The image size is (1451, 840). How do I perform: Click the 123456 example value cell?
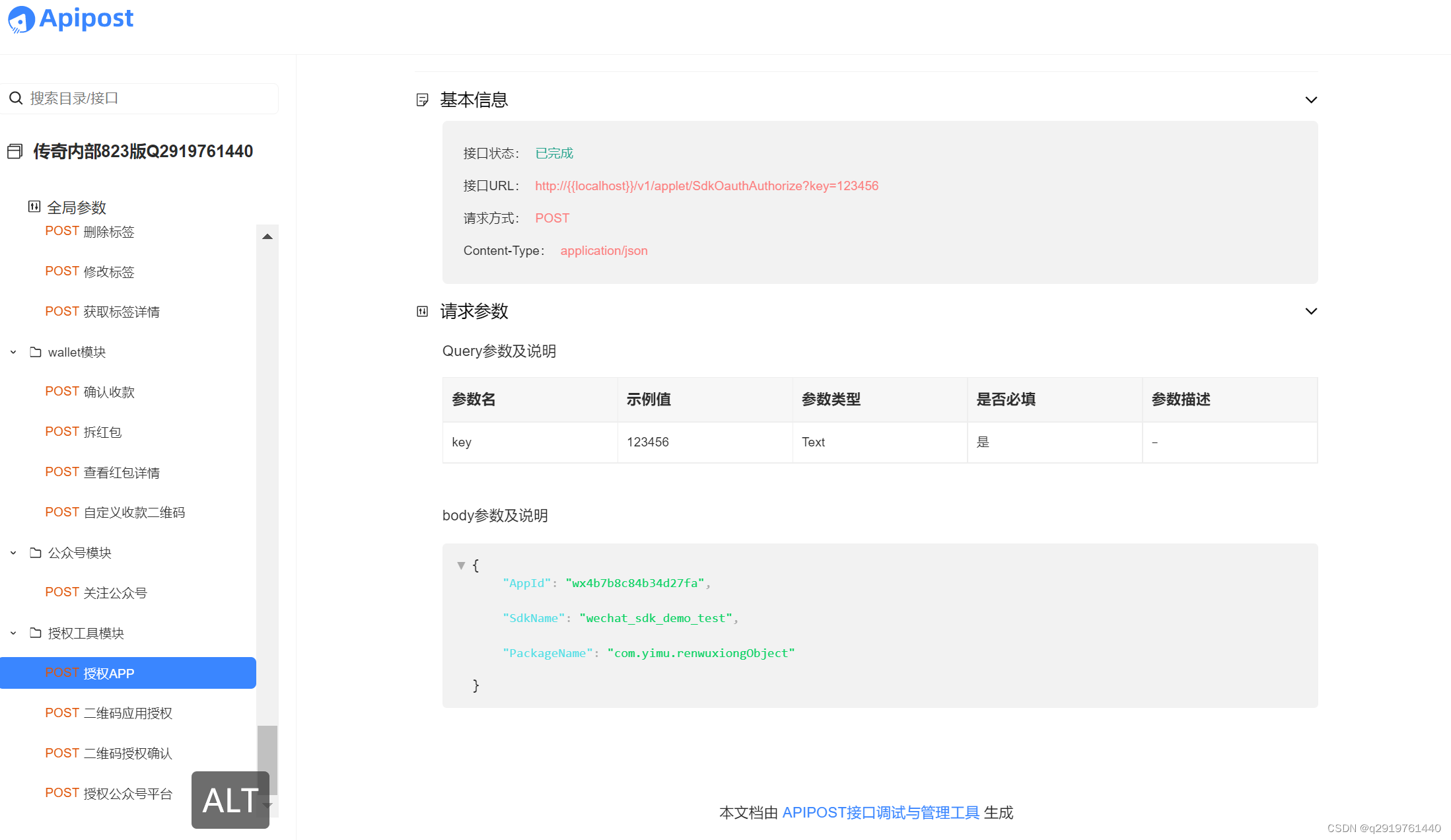(x=705, y=442)
